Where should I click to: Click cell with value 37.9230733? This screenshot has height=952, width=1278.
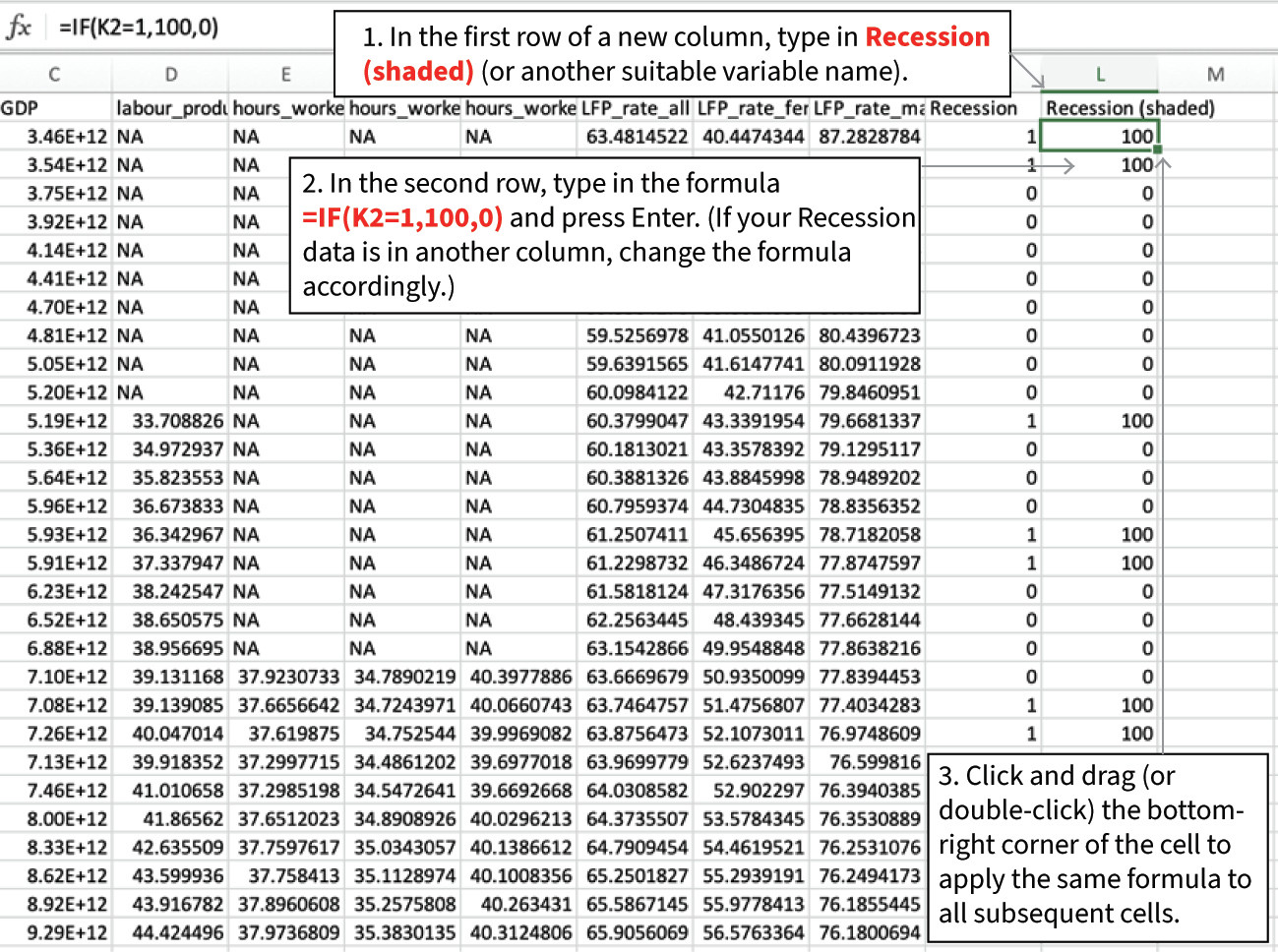pos(288,677)
